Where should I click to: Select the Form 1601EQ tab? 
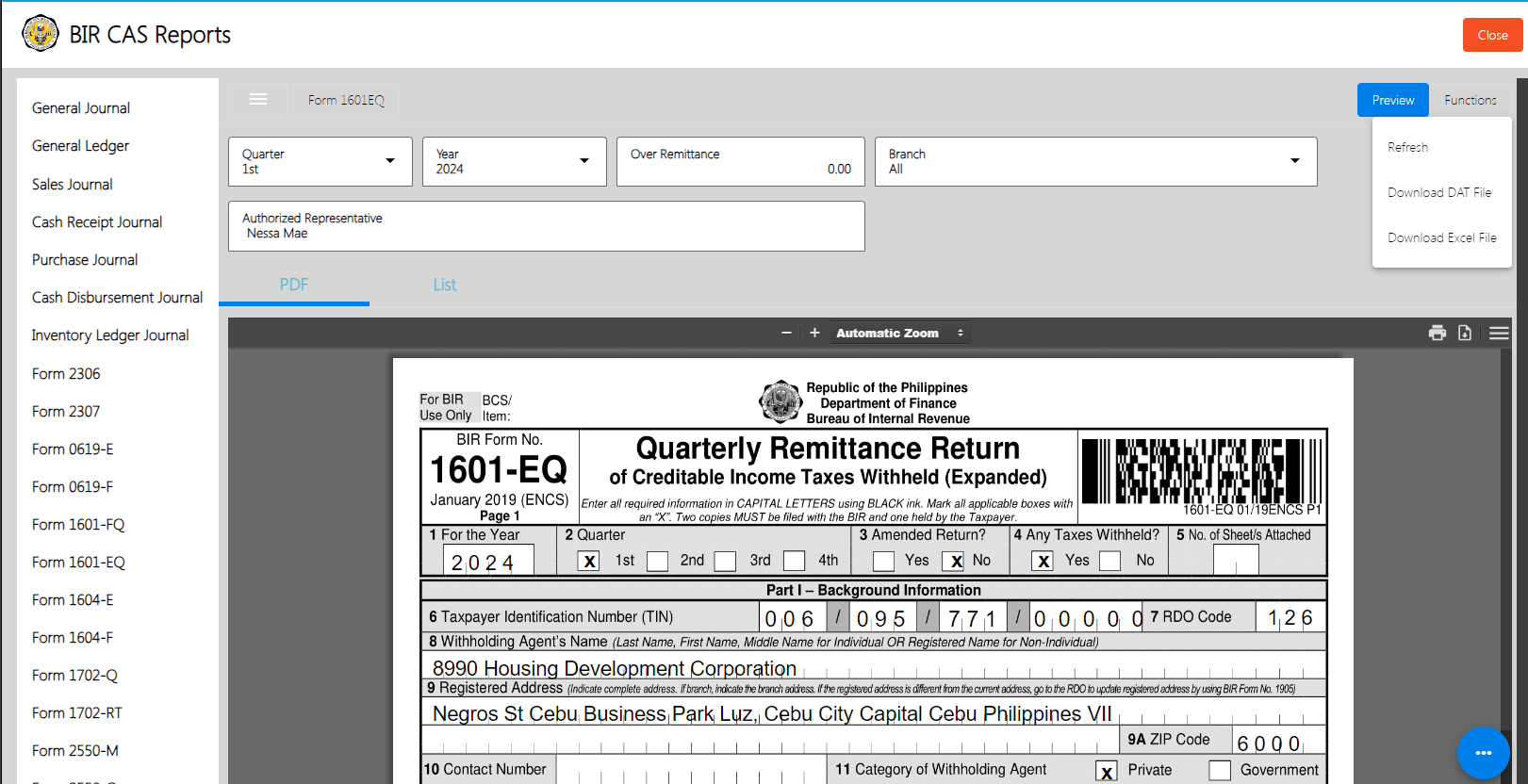tap(346, 100)
